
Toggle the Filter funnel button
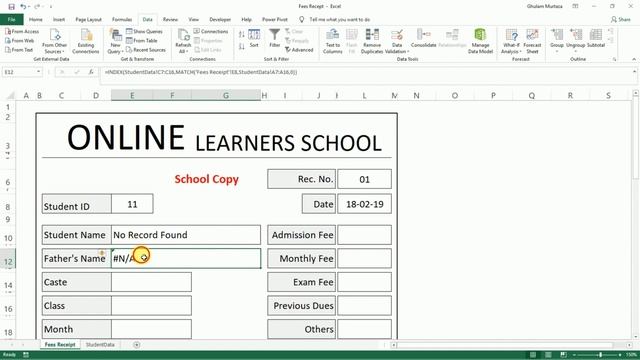pos(275,38)
